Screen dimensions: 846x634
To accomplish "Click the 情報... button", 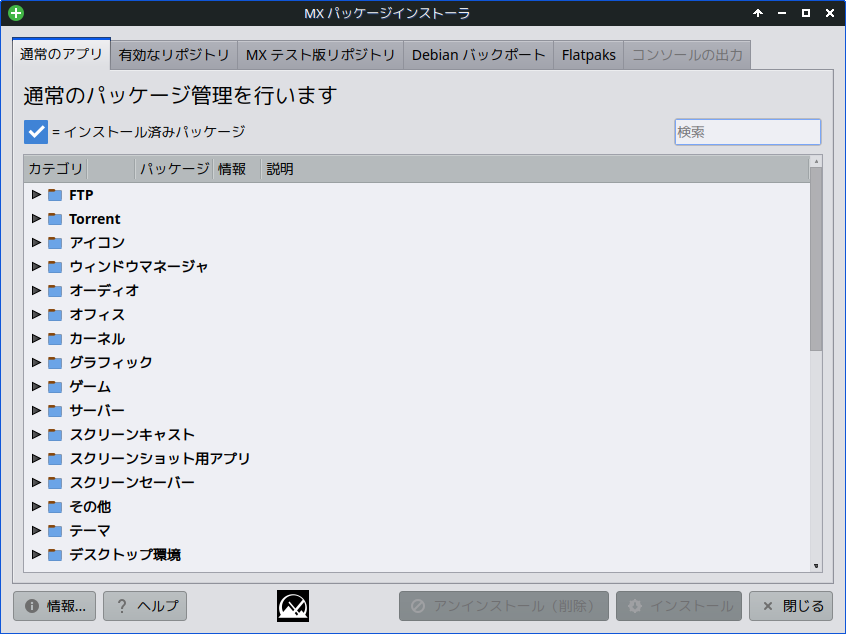I will pyautogui.click(x=54, y=606).
